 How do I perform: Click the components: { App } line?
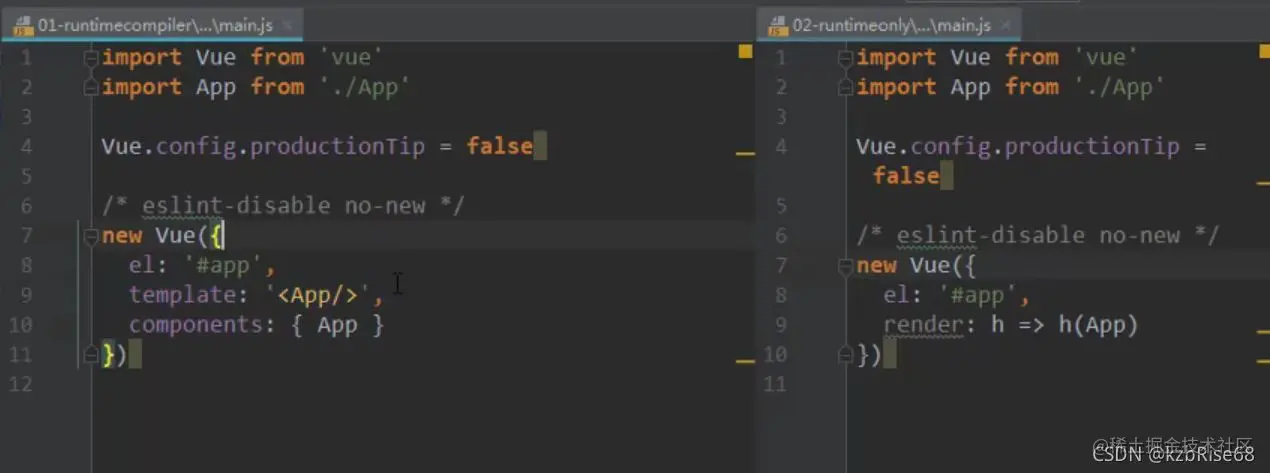pyautogui.click(x=256, y=325)
